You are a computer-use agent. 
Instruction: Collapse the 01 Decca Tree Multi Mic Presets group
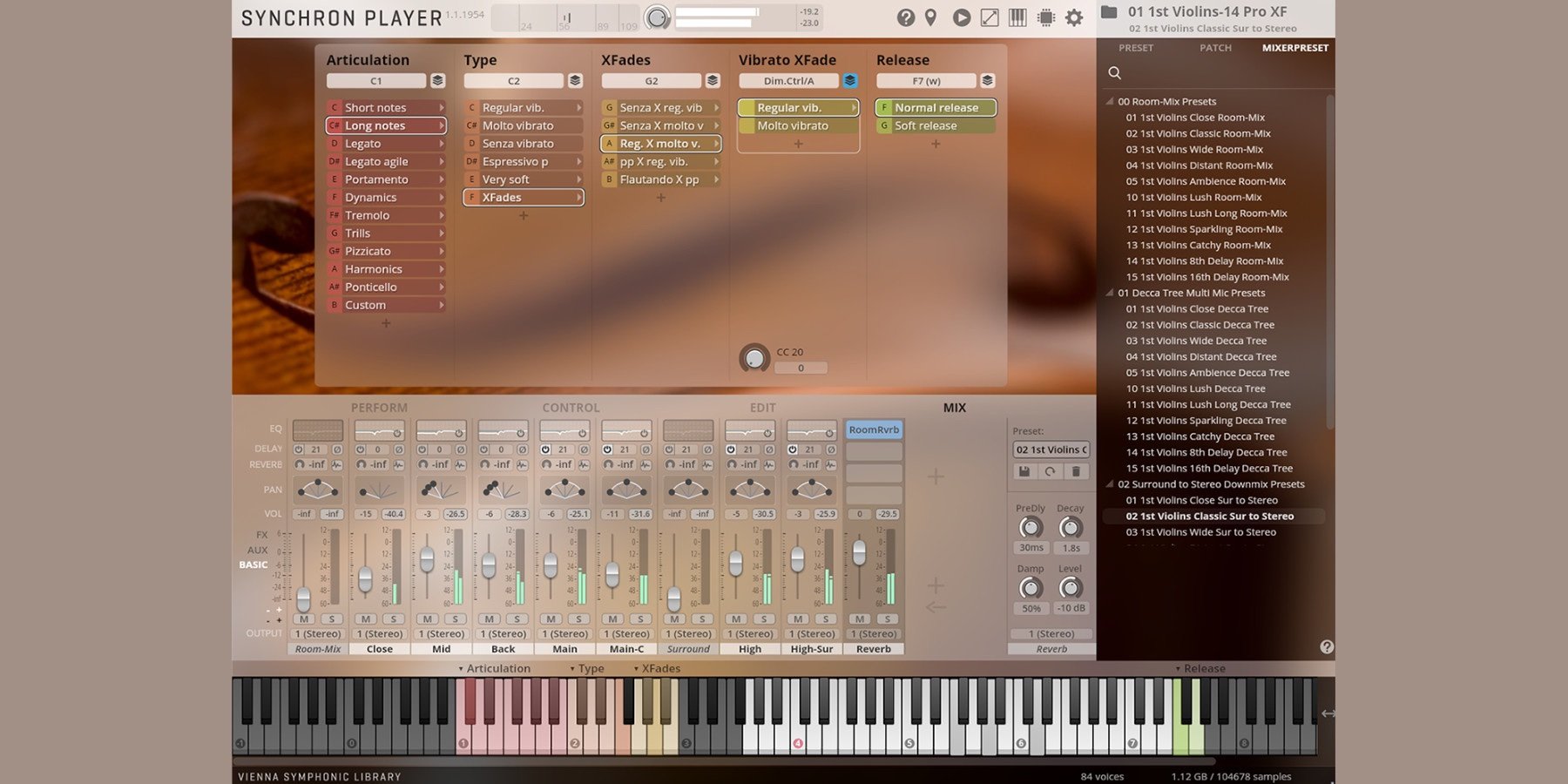tap(1110, 294)
